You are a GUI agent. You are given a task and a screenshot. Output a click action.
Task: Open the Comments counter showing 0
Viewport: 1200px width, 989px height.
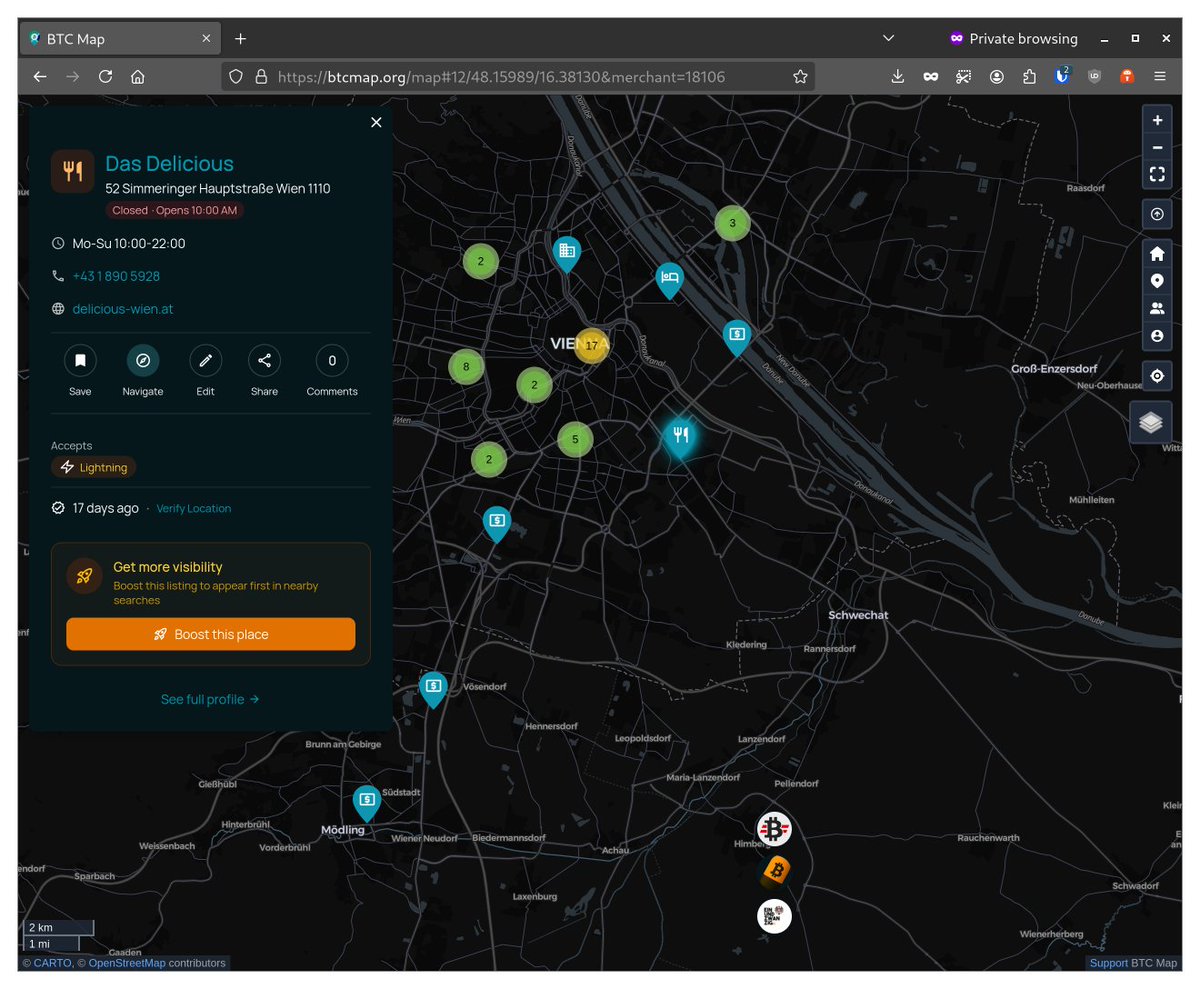pos(332,360)
